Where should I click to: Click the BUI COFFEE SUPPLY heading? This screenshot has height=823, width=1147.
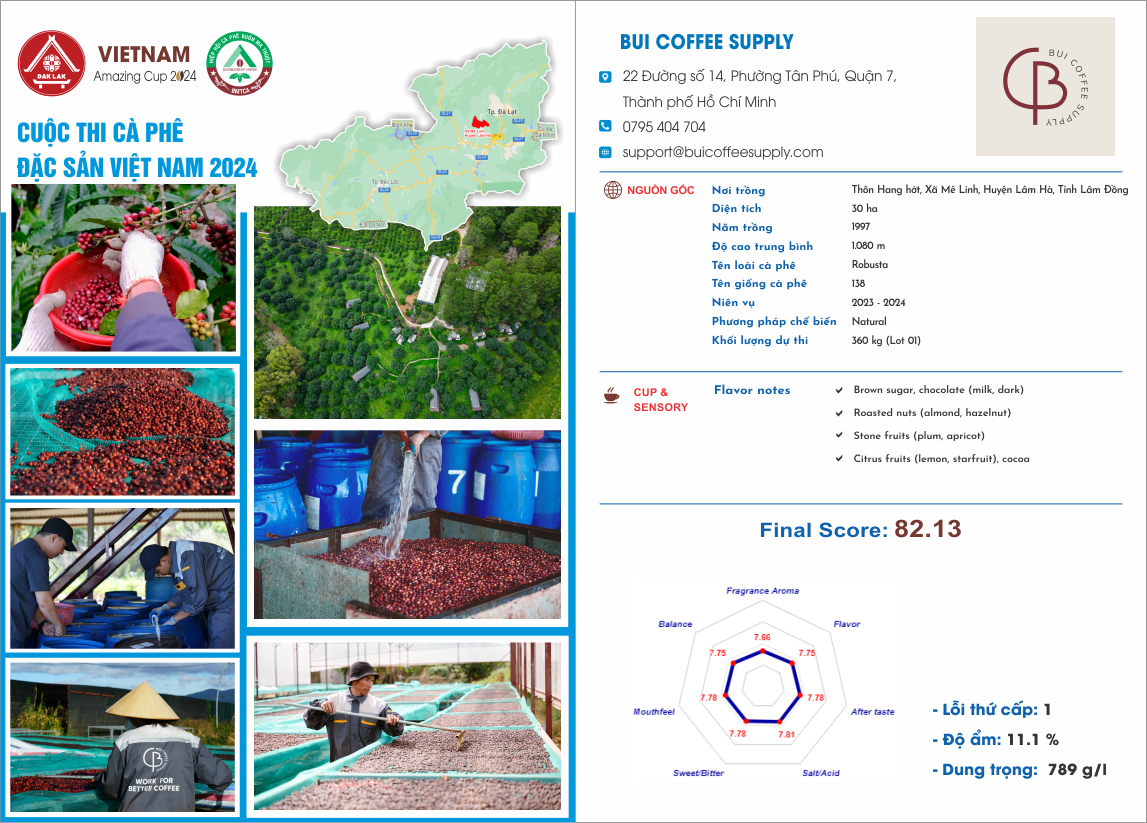point(706,42)
